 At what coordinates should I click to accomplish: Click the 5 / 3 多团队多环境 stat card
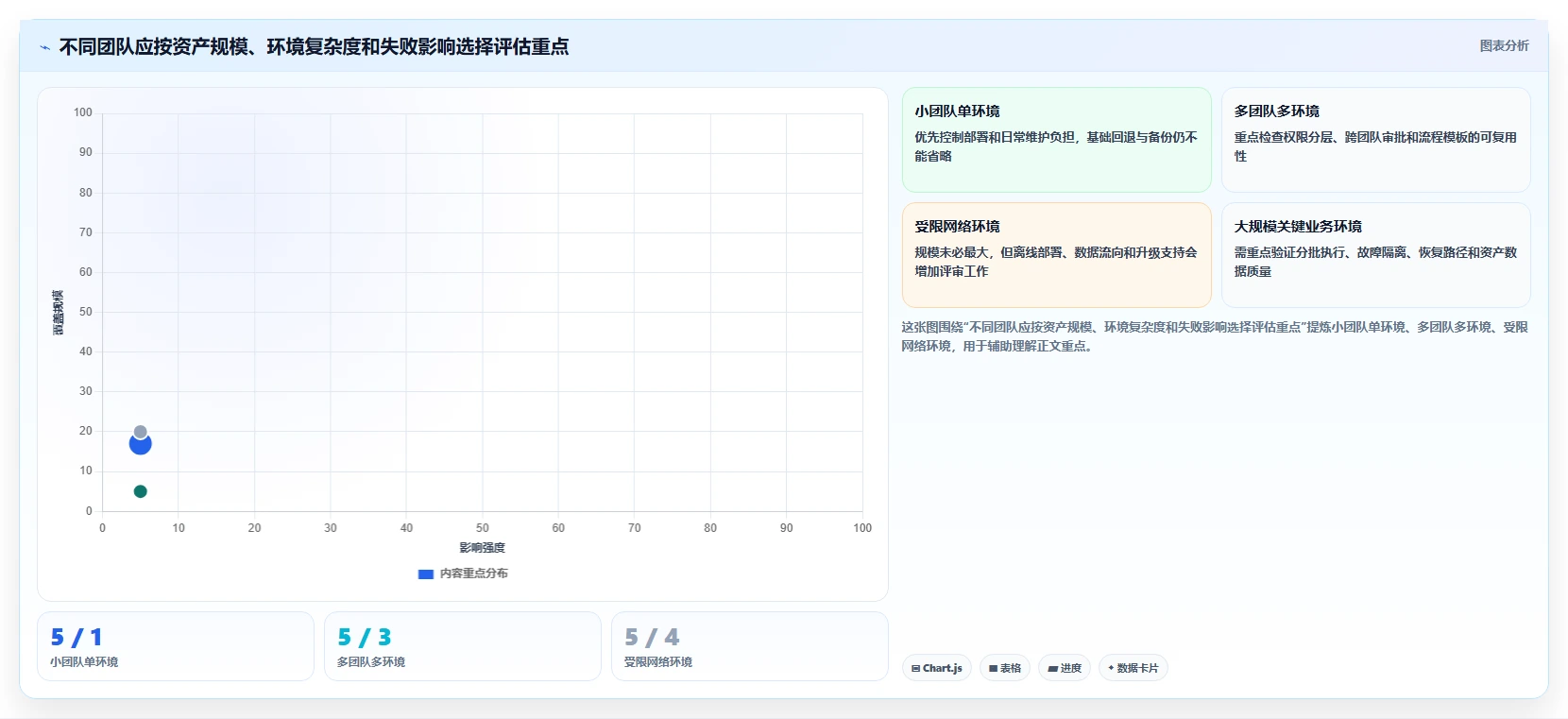pyautogui.click(x=463, y=646)
